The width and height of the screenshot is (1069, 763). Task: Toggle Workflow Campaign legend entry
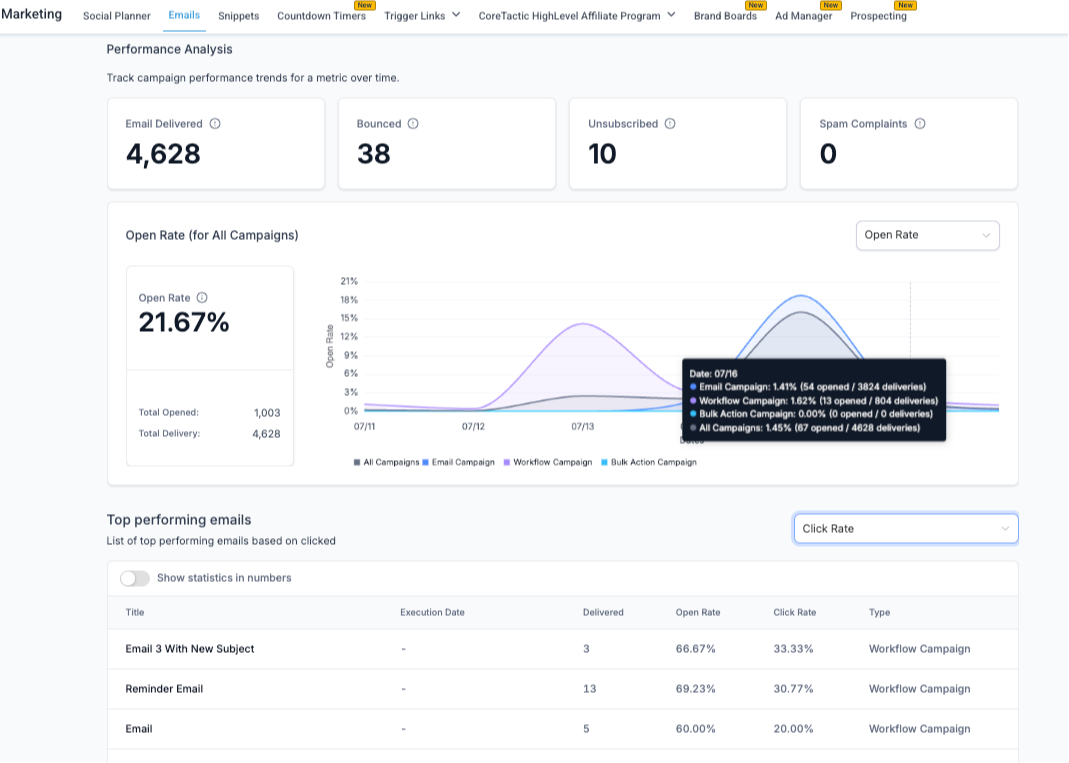[548, 462]
